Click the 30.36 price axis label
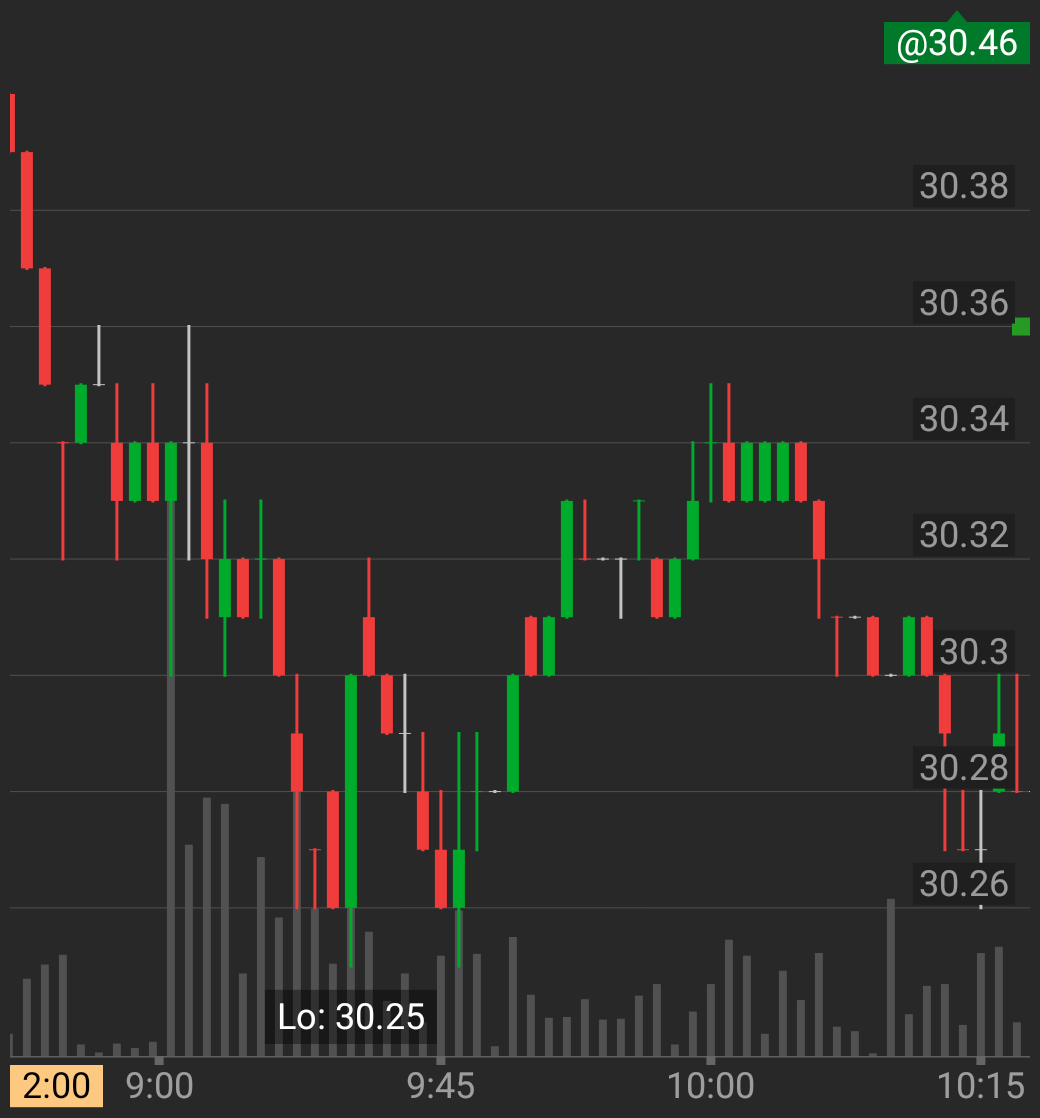 [x=963, y=302]
